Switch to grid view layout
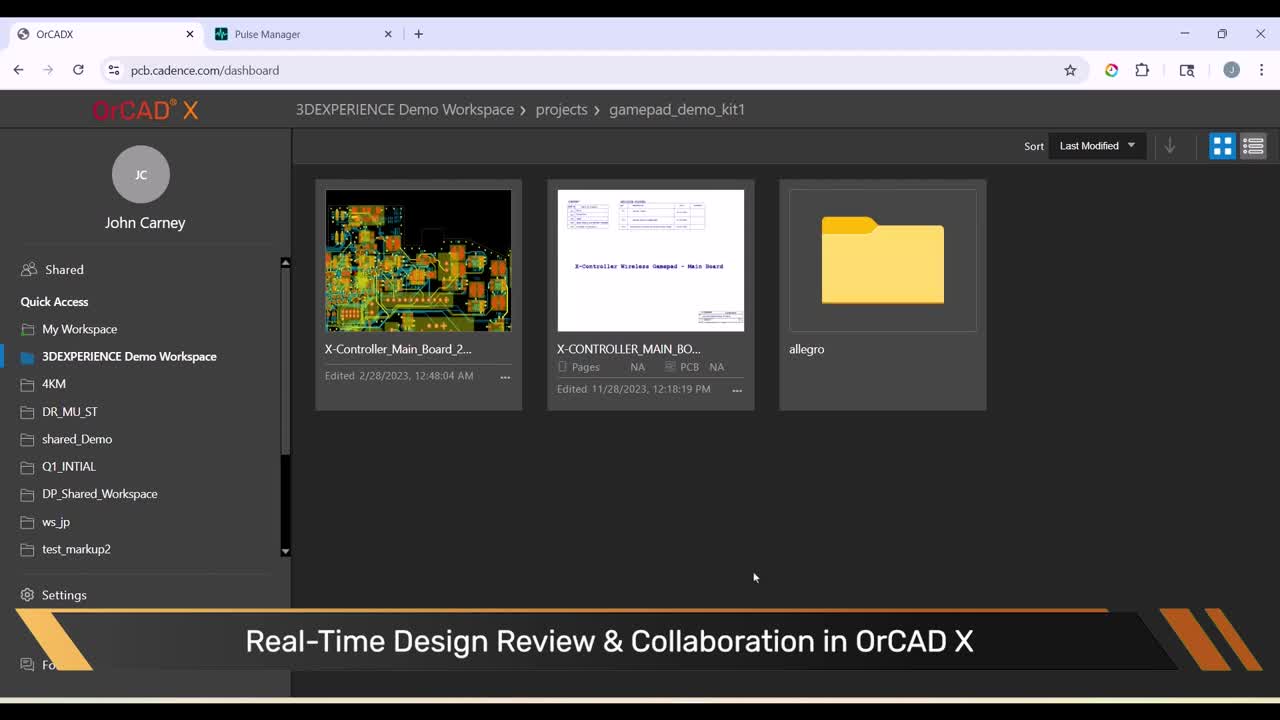Viewport: 1280px width, 720px height. 1222,146
